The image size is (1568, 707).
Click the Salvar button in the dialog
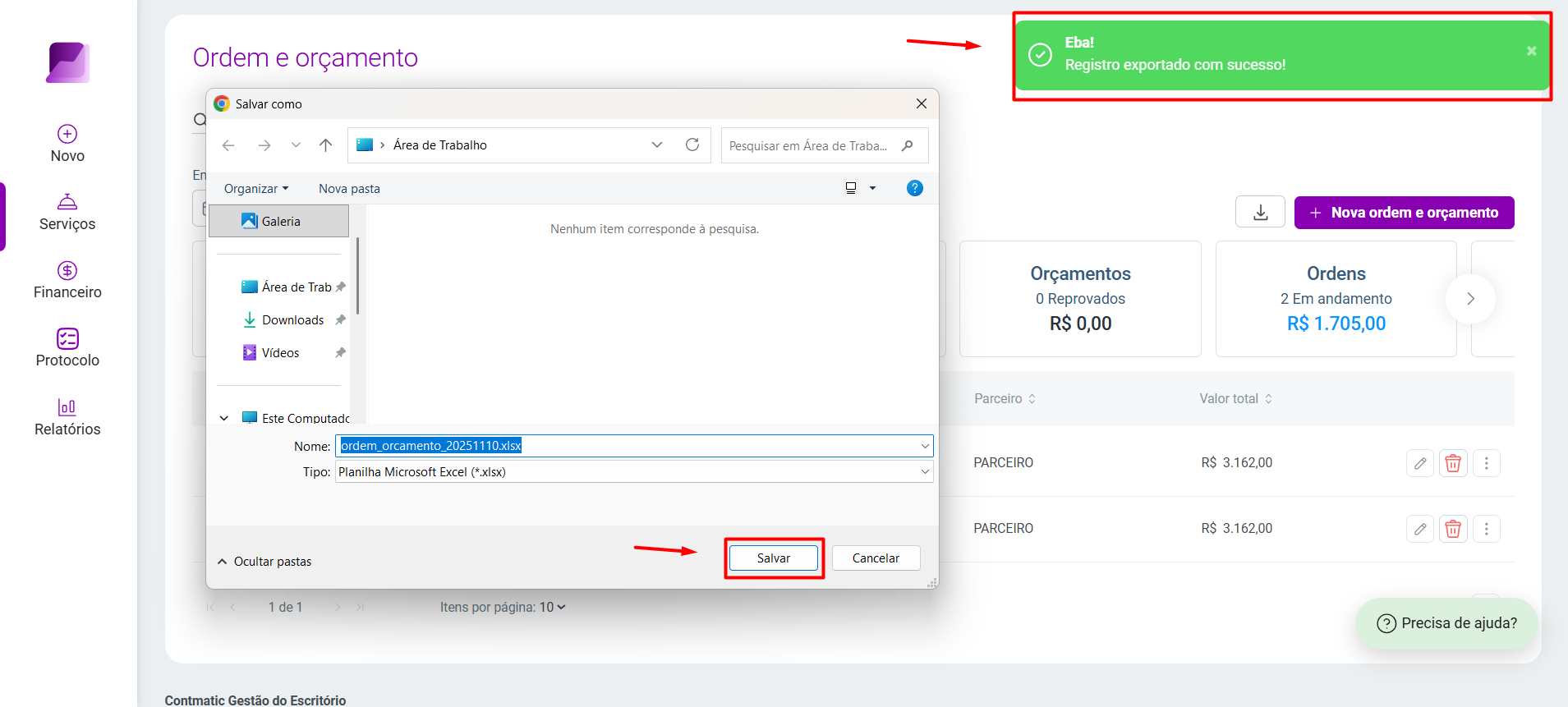point(774,558)
